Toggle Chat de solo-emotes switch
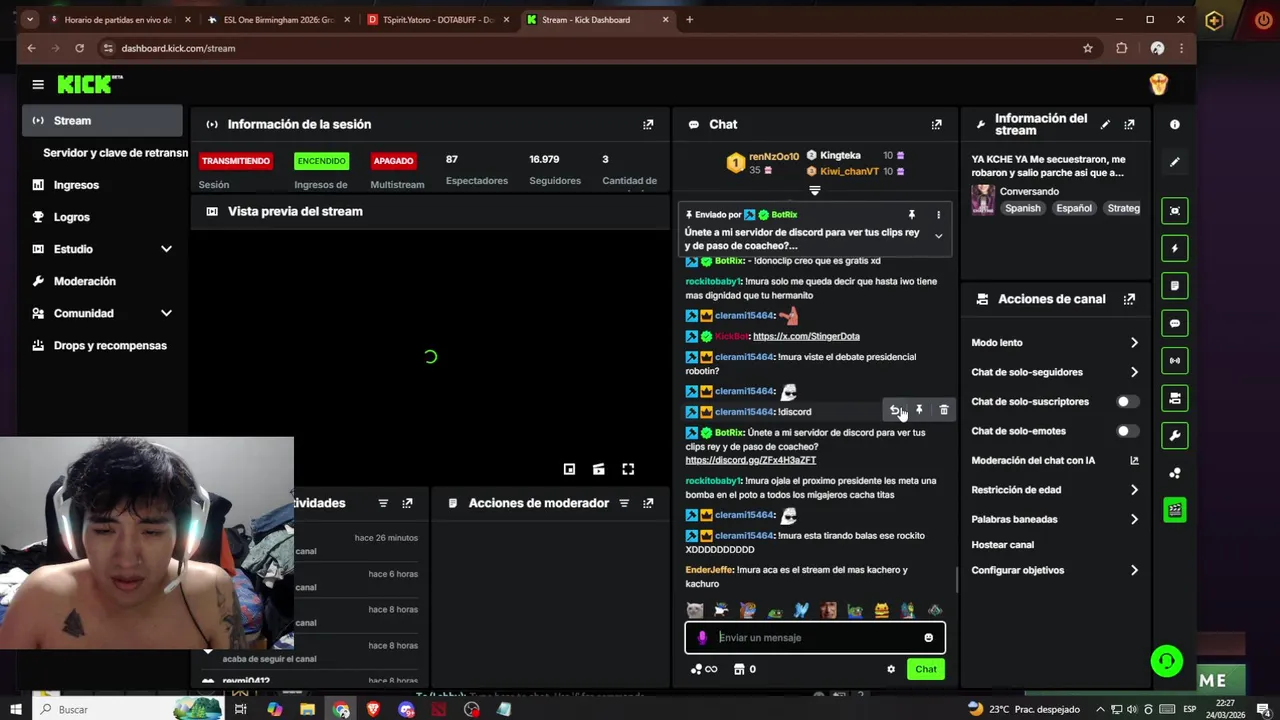Viewport: 1280px width, 720px height. coord(1127,431)
